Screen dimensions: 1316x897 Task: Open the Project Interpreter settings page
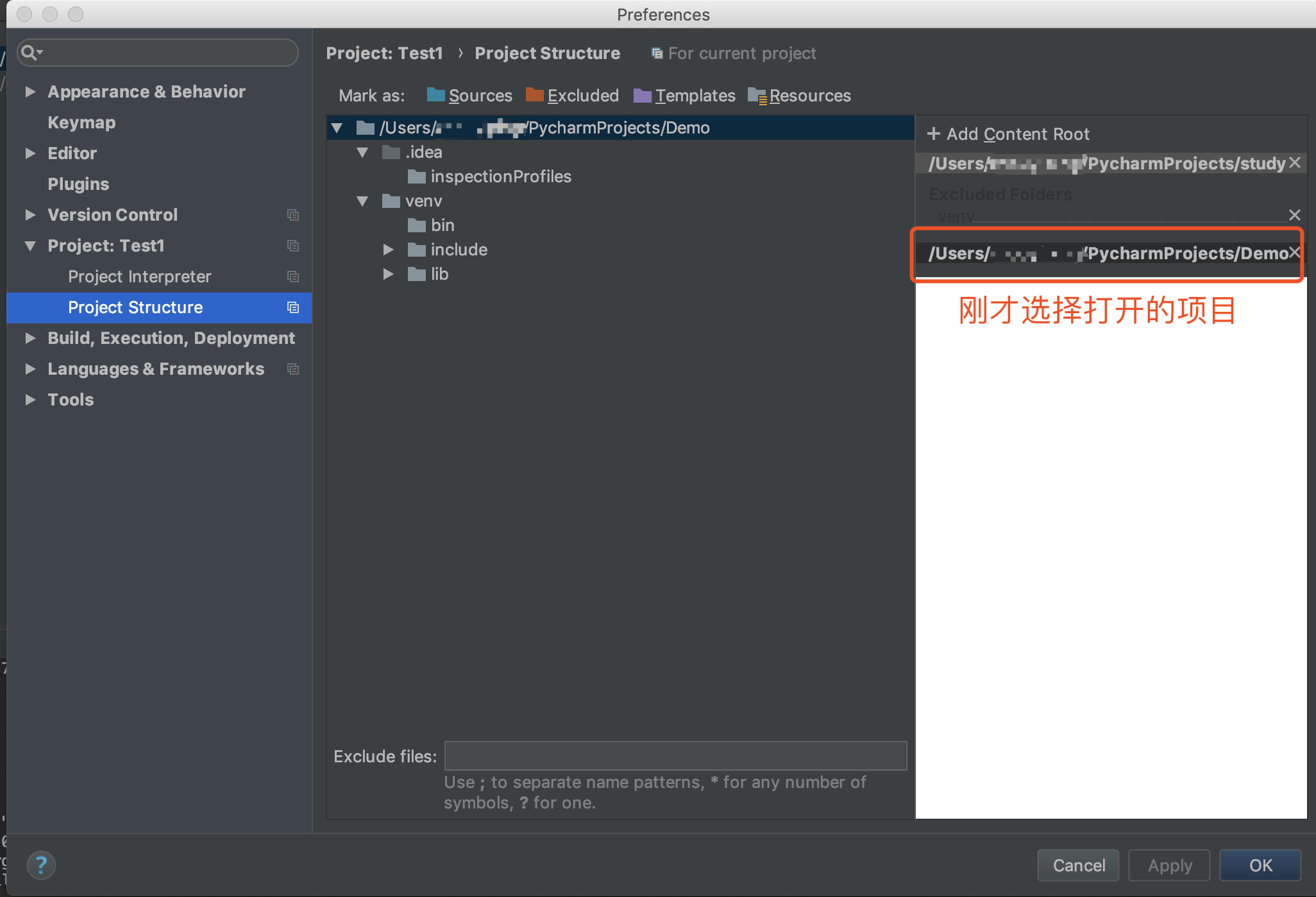coord(139,277)
